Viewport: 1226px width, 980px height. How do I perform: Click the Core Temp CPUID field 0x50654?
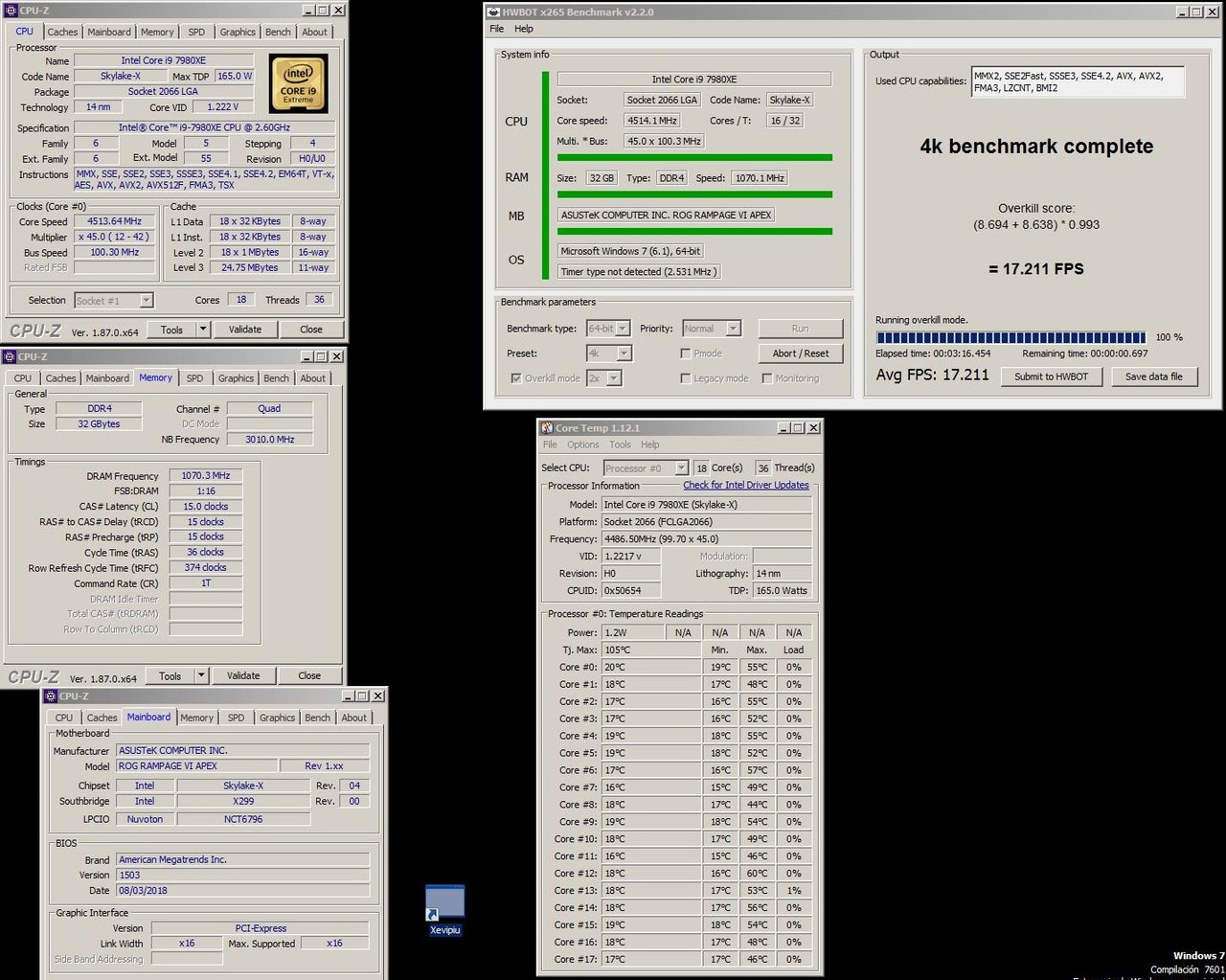631,591
